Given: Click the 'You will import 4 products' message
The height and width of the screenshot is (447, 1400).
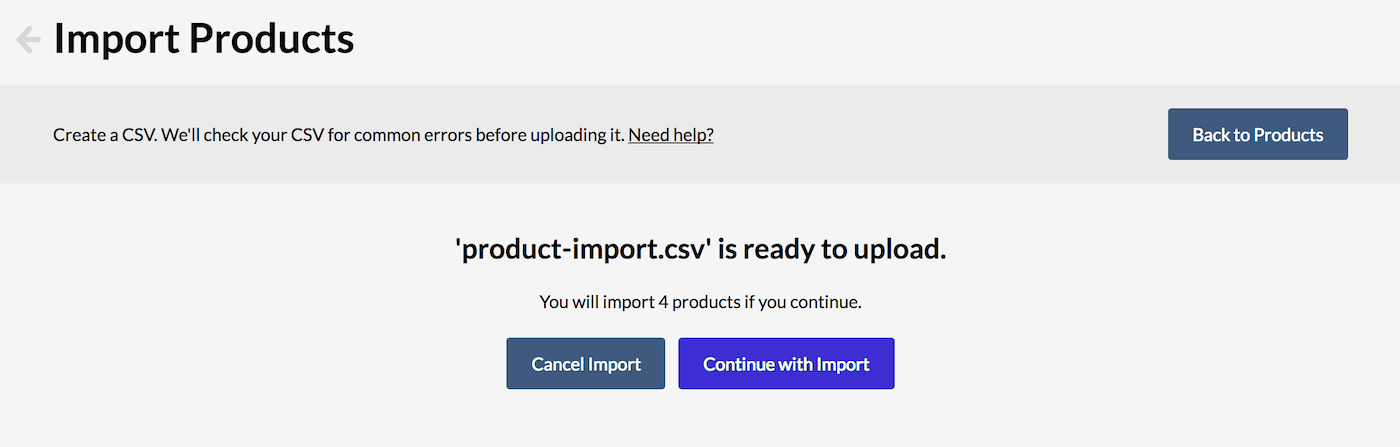Looking at the screenshot, I should pyautogui.click(x=700, y=301).
